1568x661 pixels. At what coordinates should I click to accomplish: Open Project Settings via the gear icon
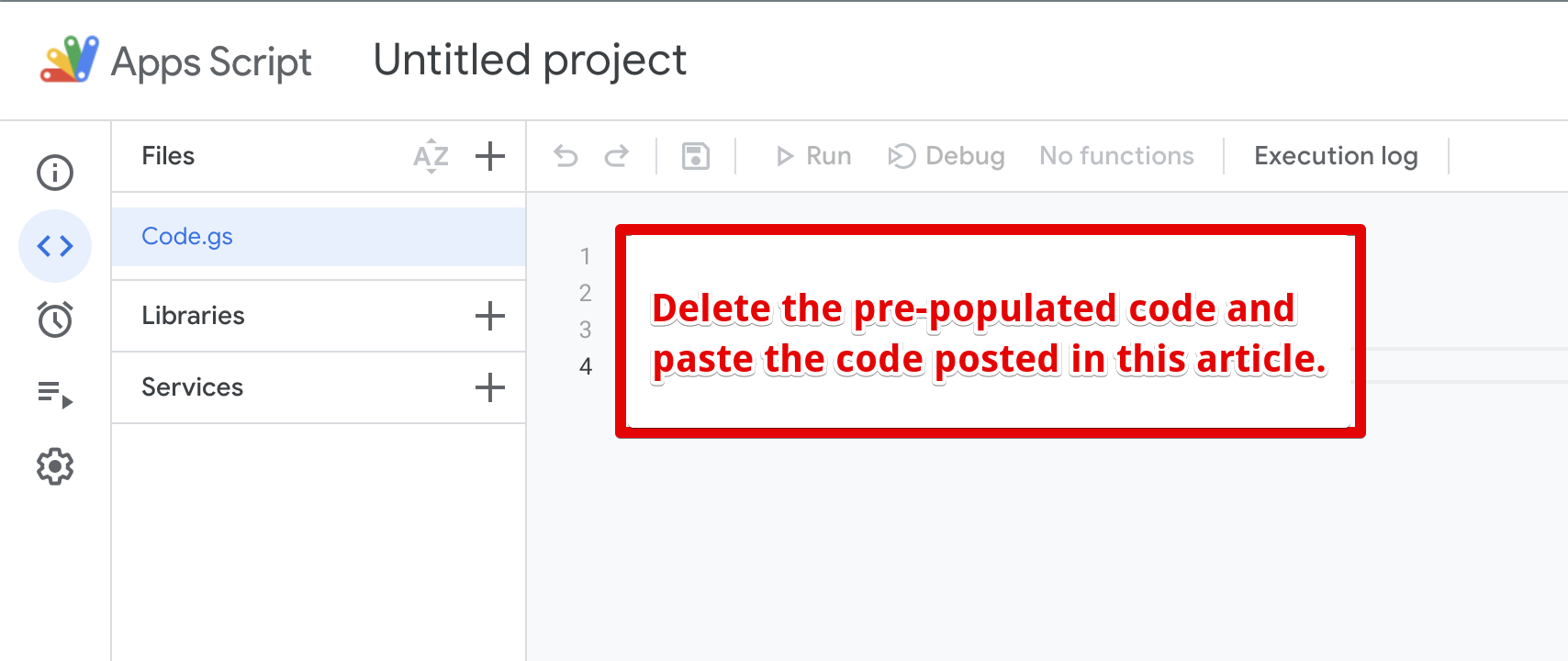tap(54, 466)
